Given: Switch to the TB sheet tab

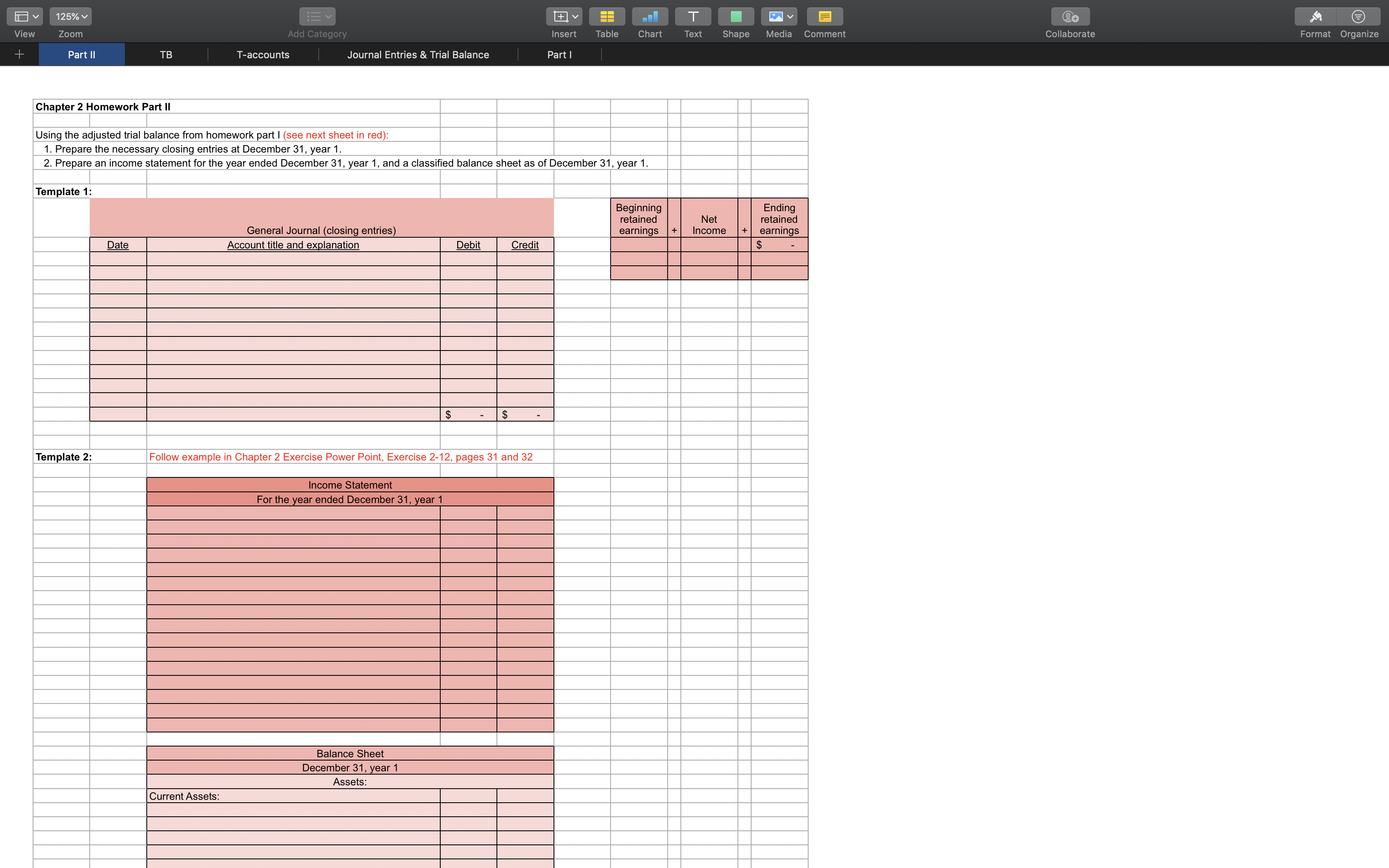Looking at the screenshot, I should point(166,54).
